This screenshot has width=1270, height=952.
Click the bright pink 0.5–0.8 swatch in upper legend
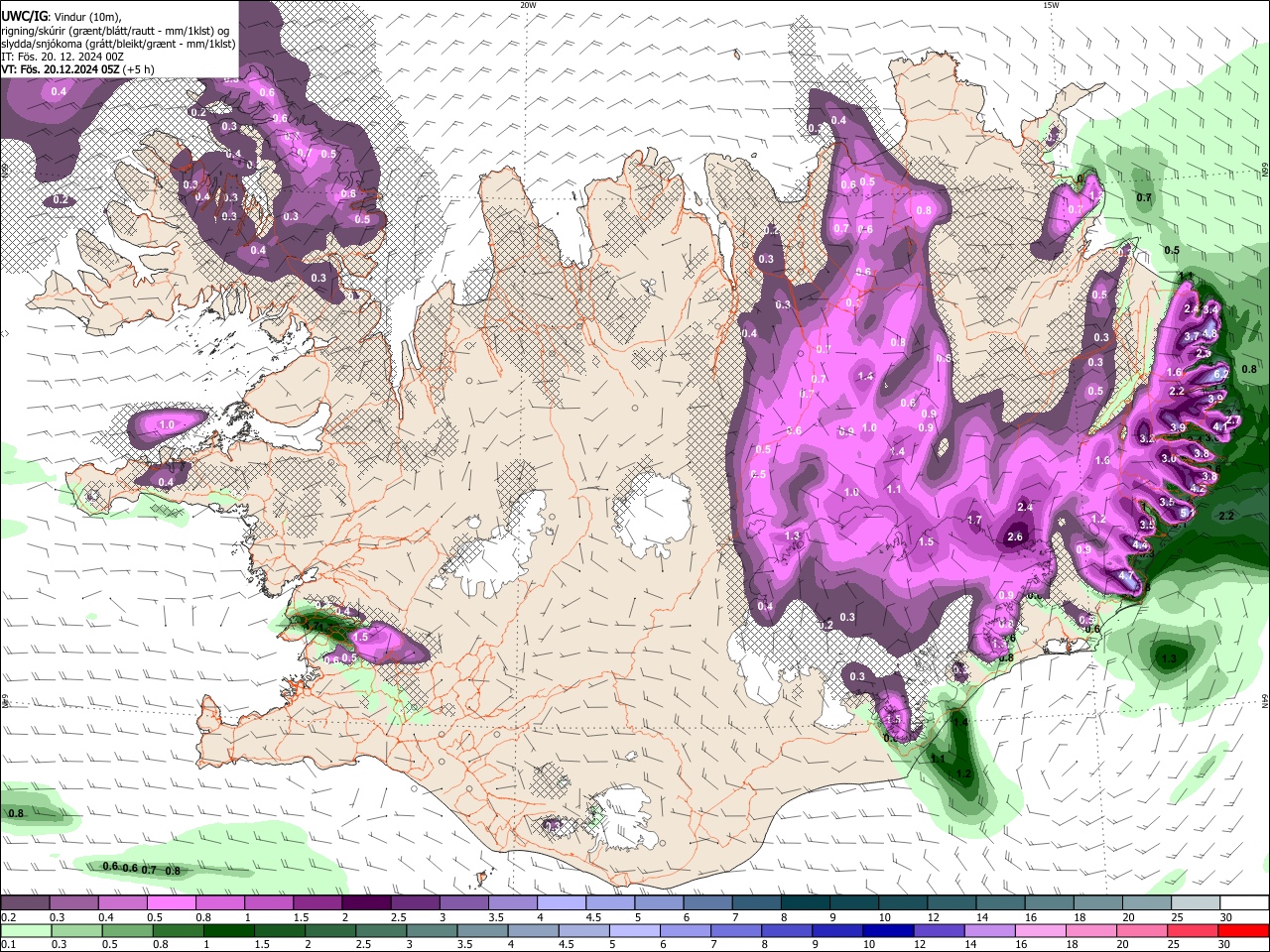[x=172, y=903]
